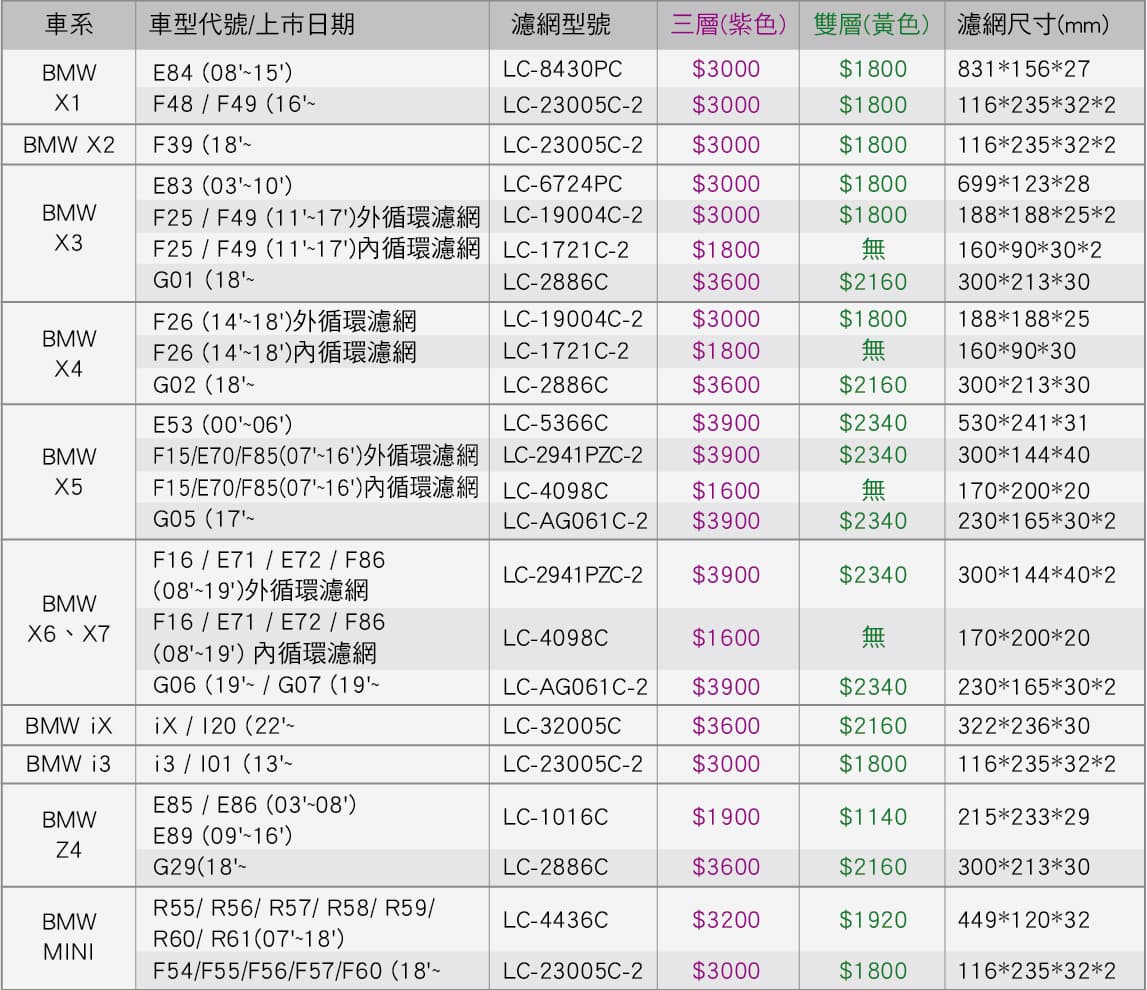This screenshot has width=1147, height=990.
Task: Click model code G01 (18'~
Action: click(x=203, y=280)
